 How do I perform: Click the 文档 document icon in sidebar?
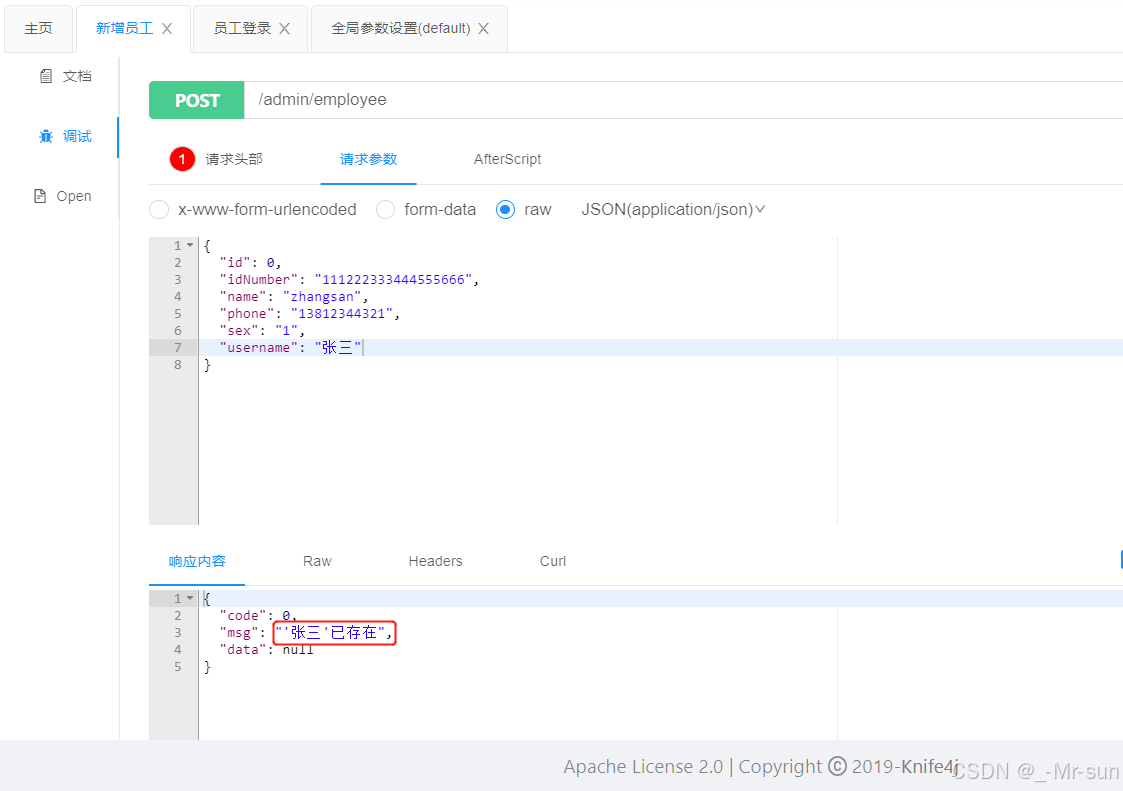46,76
